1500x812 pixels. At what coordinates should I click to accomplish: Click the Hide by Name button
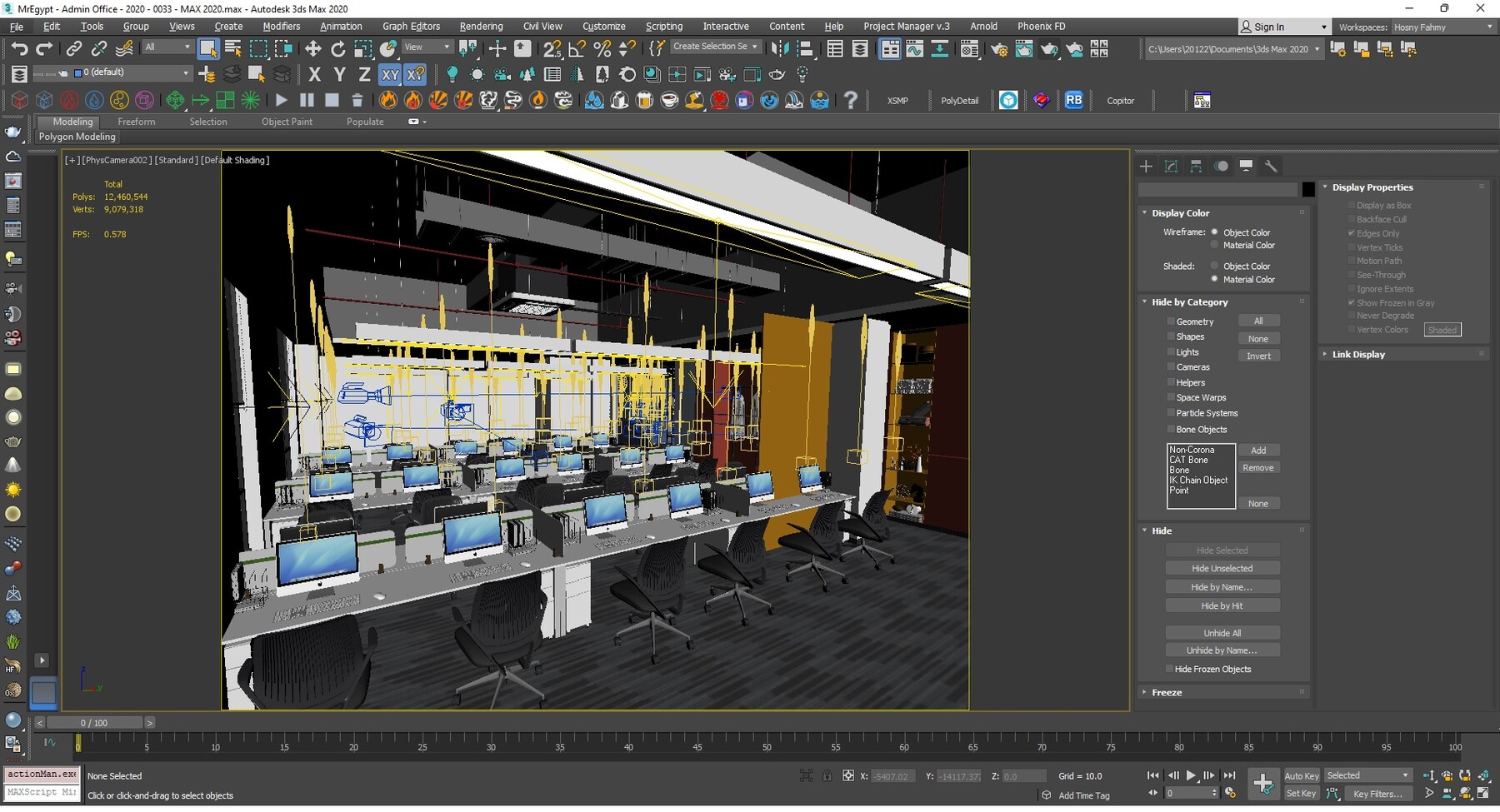(1222, 586)
